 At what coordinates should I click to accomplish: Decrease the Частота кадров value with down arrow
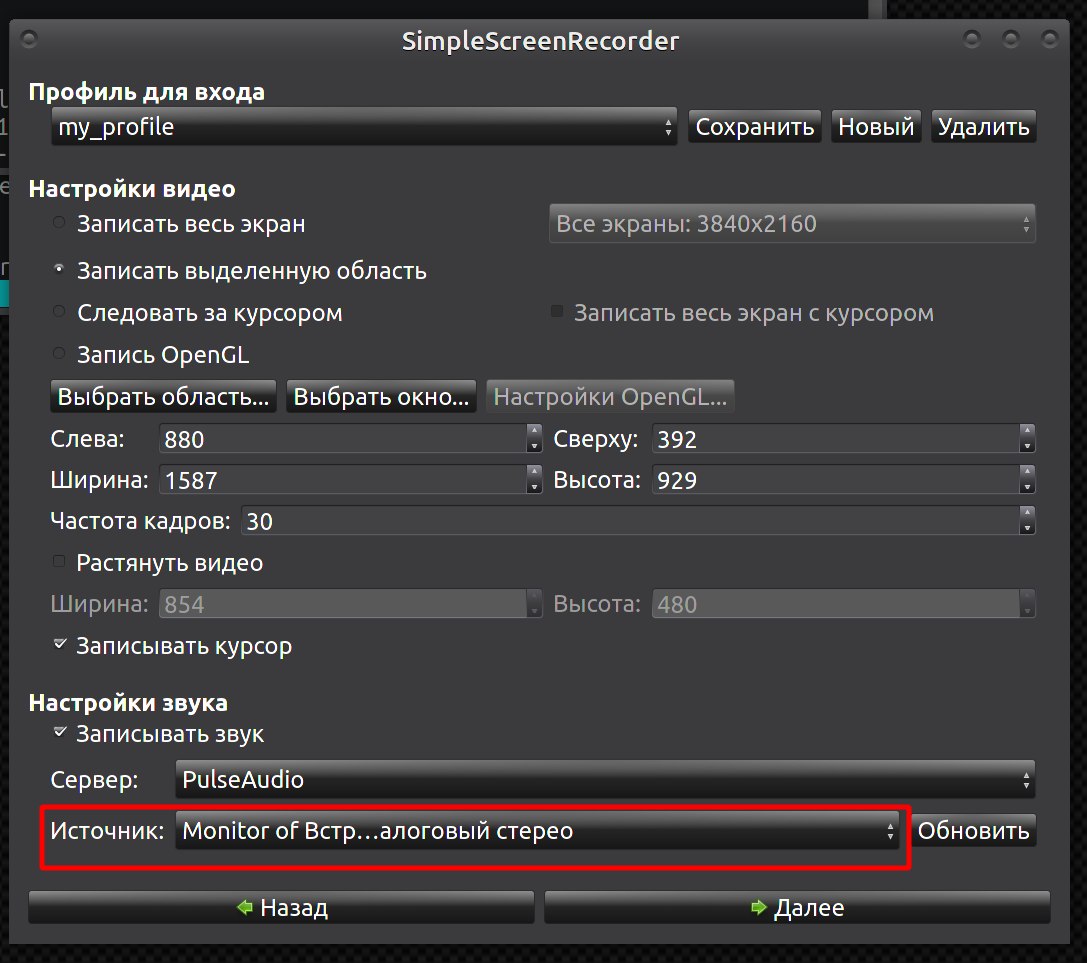[x=1027, y=528]
